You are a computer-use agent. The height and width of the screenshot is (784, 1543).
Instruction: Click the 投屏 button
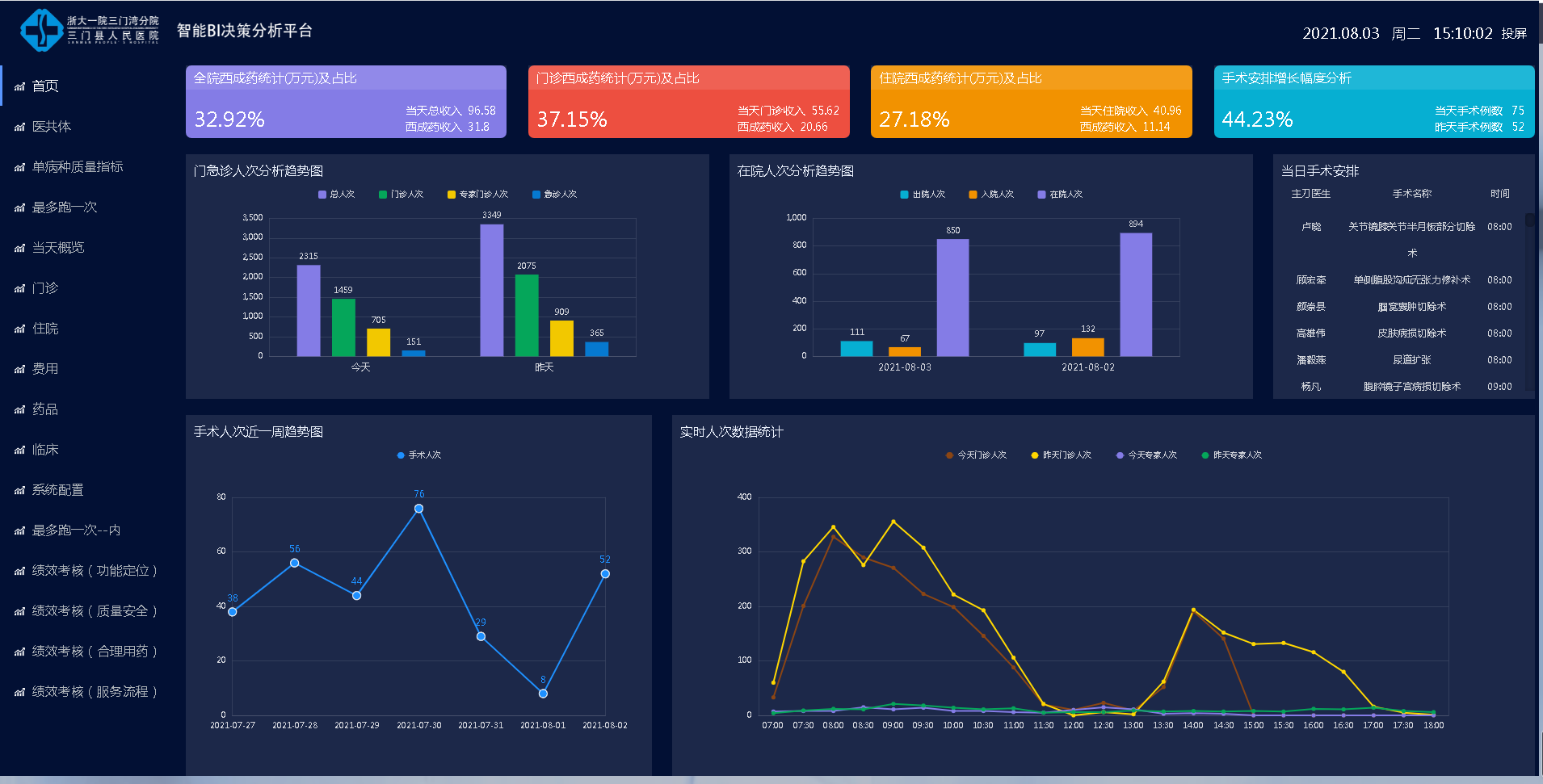[x=1514, y=34]
